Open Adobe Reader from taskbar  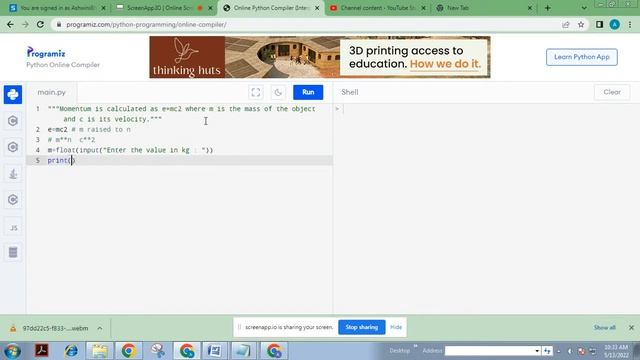(x=42, y=351)
